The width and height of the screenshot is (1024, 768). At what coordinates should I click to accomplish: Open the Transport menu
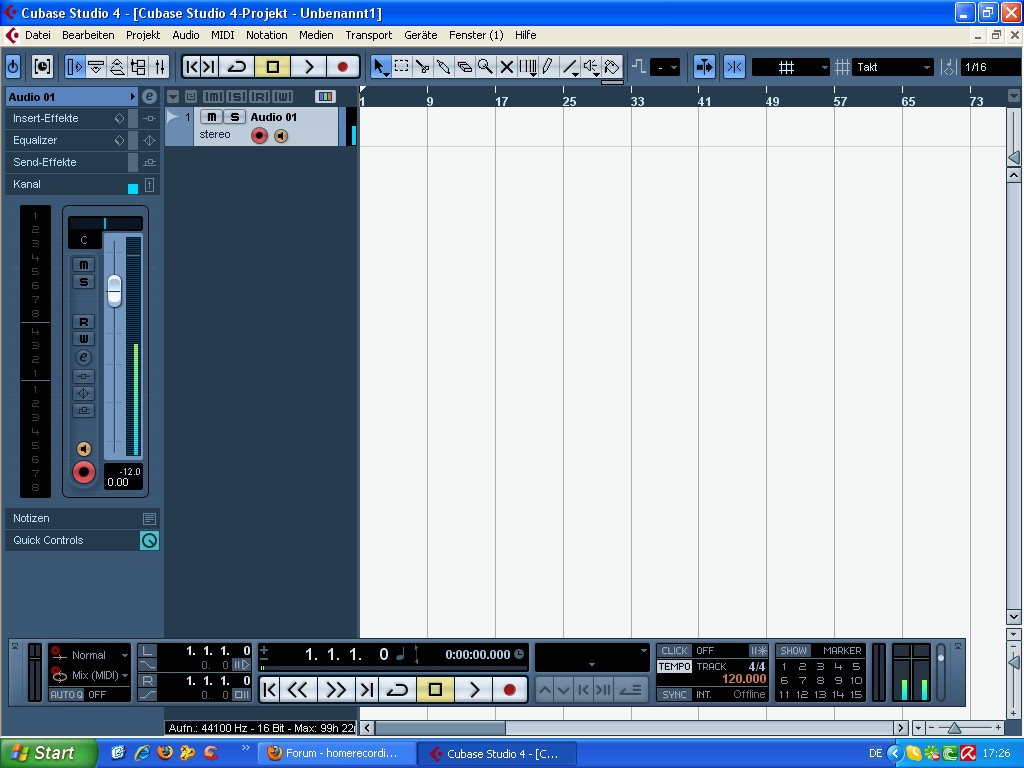point(369,35)
